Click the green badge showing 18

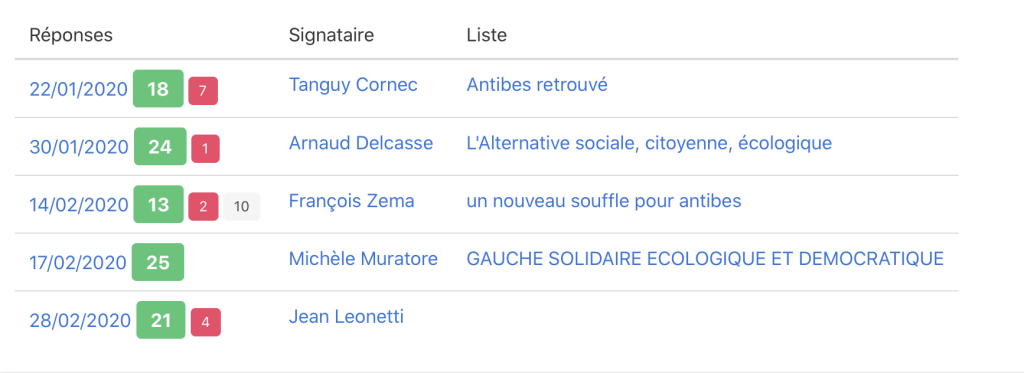tap(158, 89)
